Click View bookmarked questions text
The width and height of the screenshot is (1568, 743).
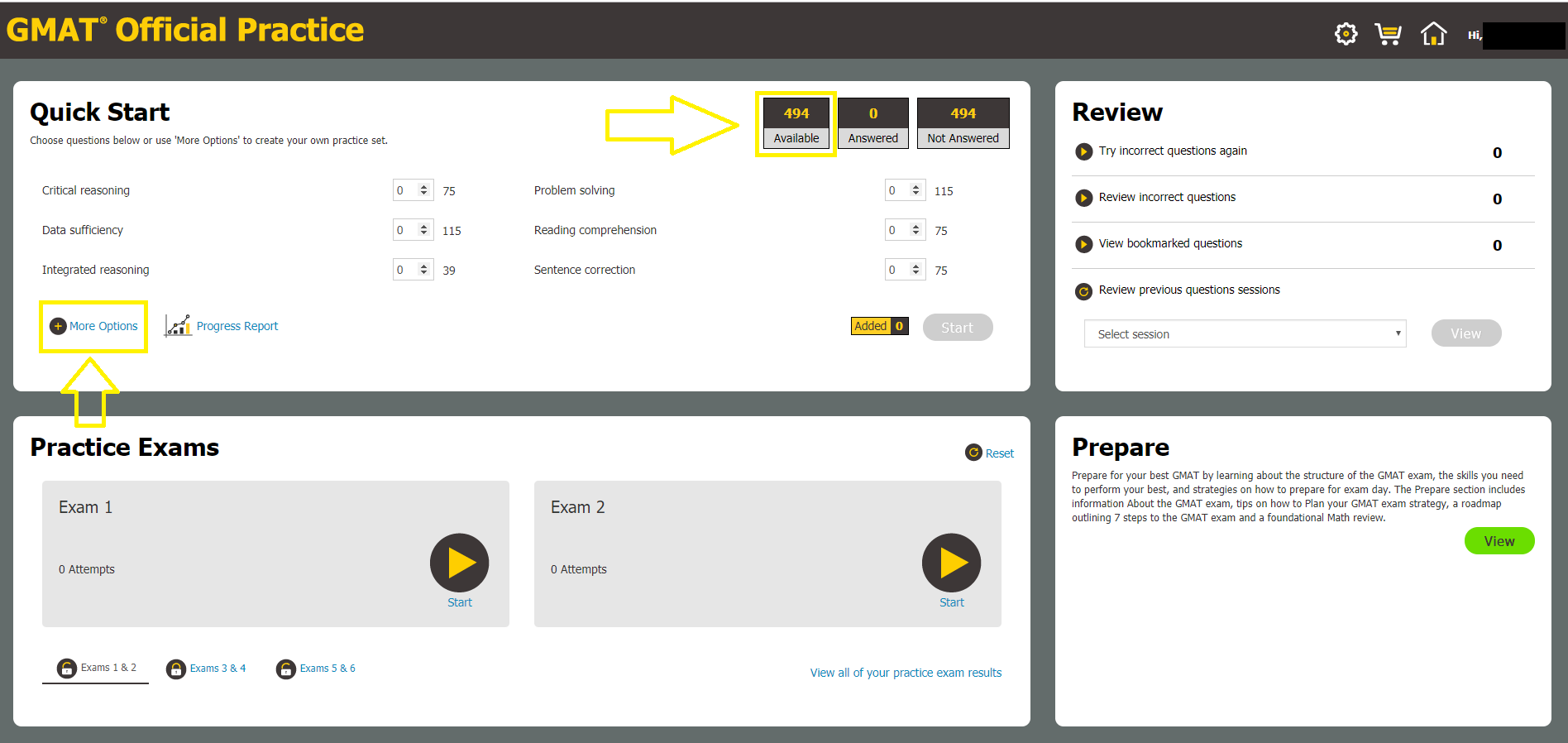tap(1170, 243)
